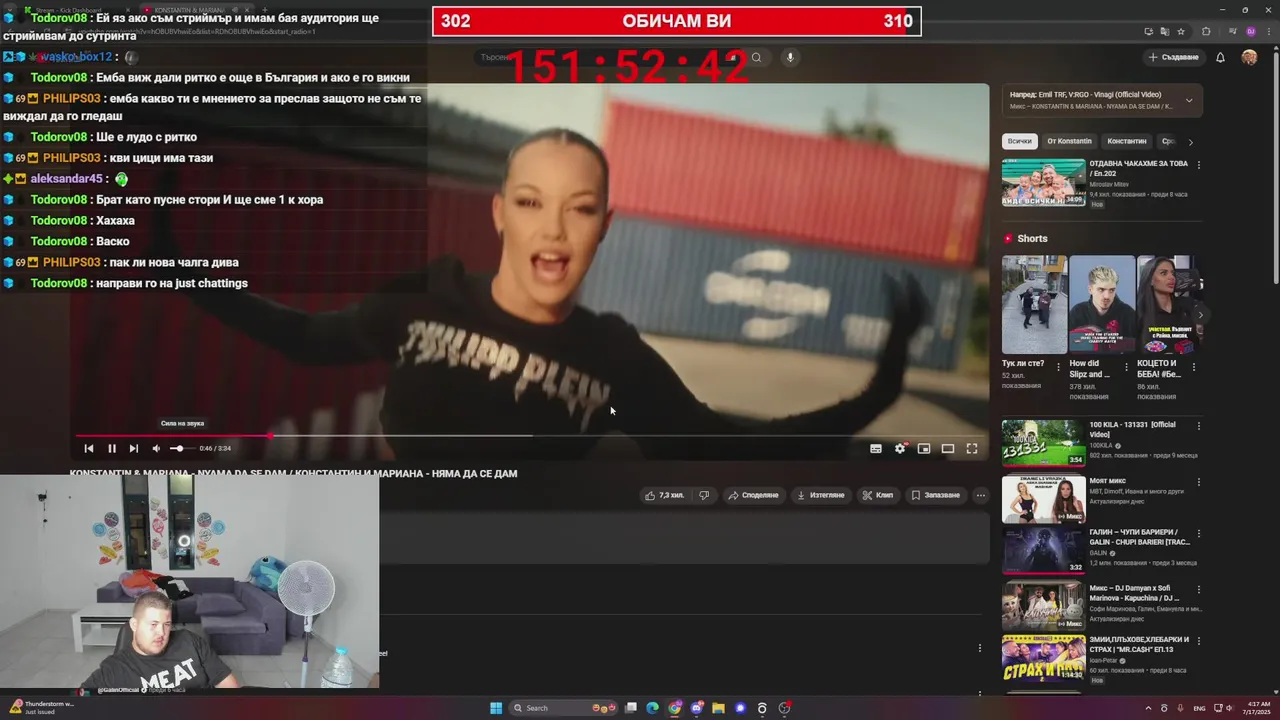Screen dimensions: 1280x720
Task: Open options for ЗМИИ, ПЛЪХОВЕ video
Action: point(1199,640)
